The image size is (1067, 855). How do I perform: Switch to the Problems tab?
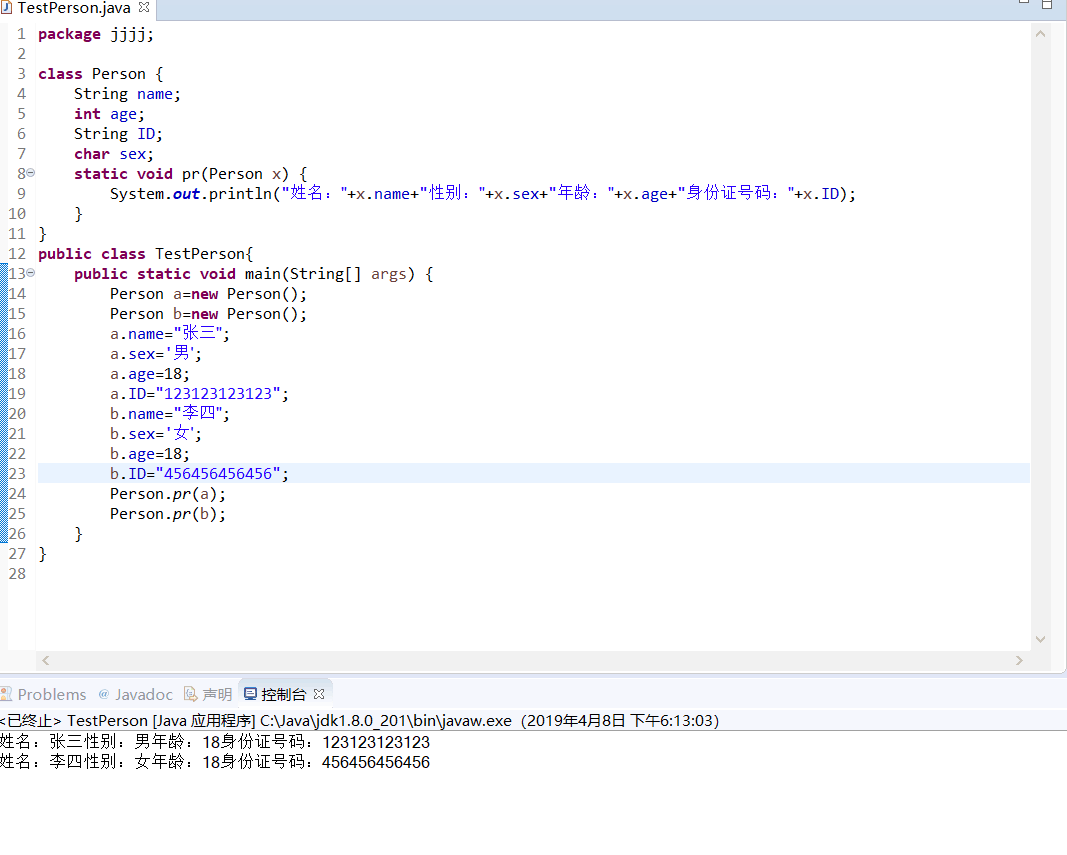coord(44,694)
